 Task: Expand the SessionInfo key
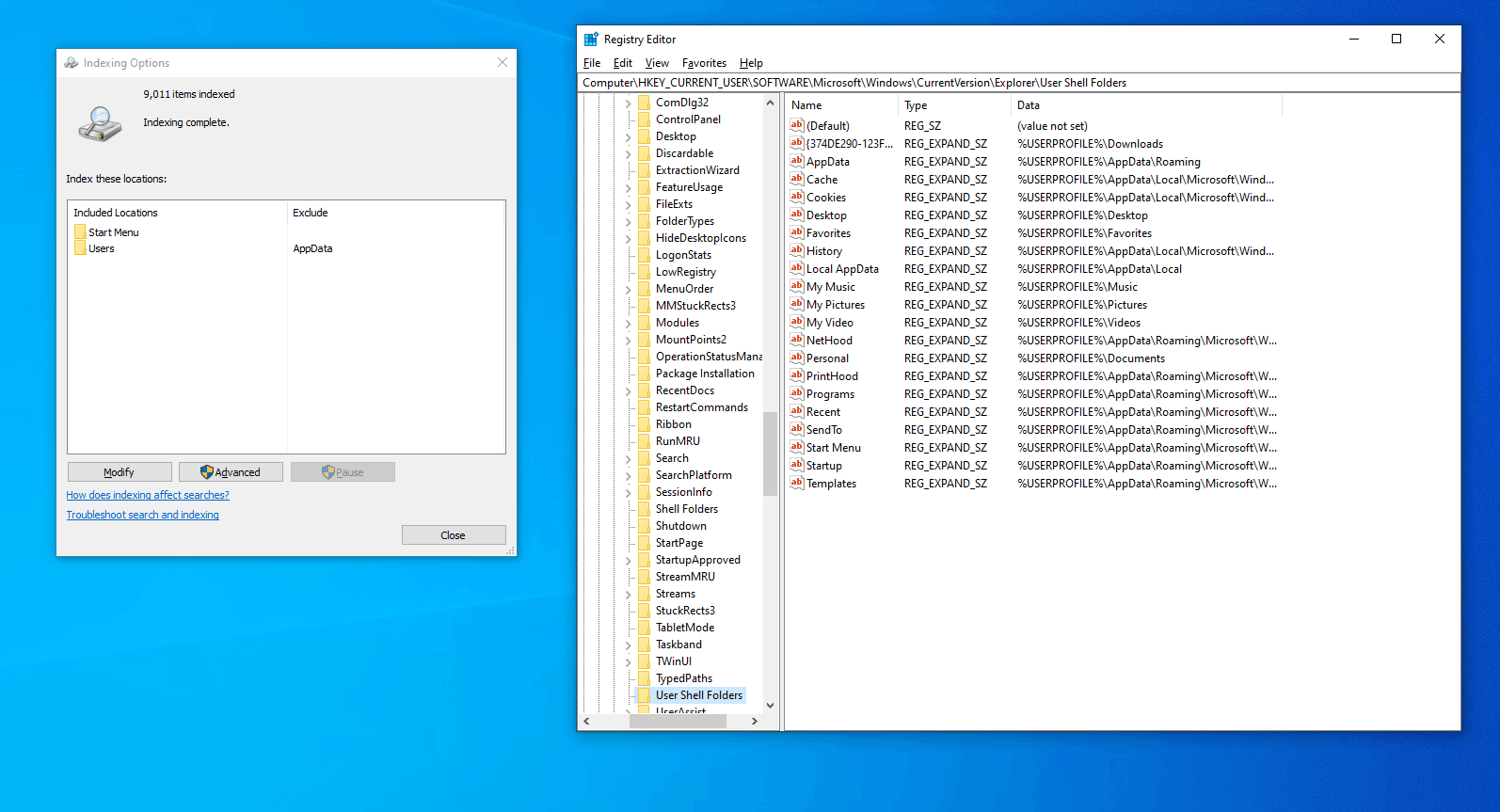(629, 492)
